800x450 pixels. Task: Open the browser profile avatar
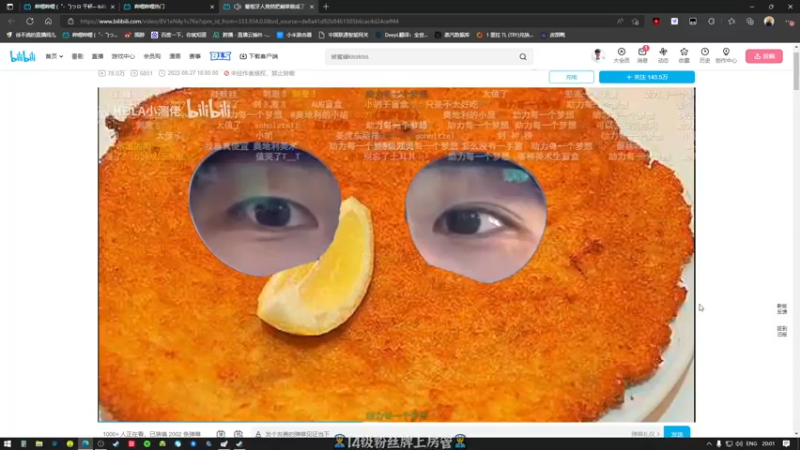point(769,21)
